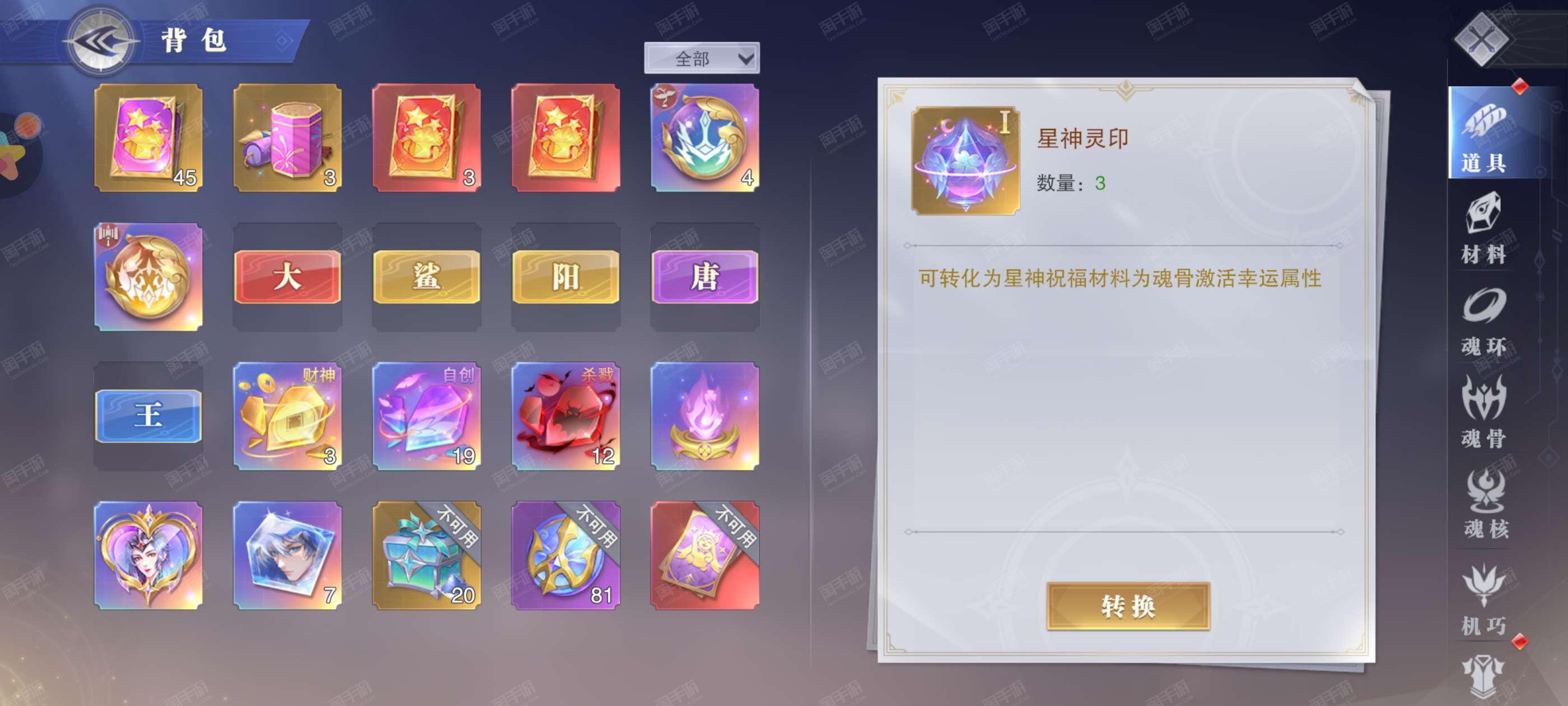Open the 魂环 category
The image size is (1568, 706).
point(1484,321)
